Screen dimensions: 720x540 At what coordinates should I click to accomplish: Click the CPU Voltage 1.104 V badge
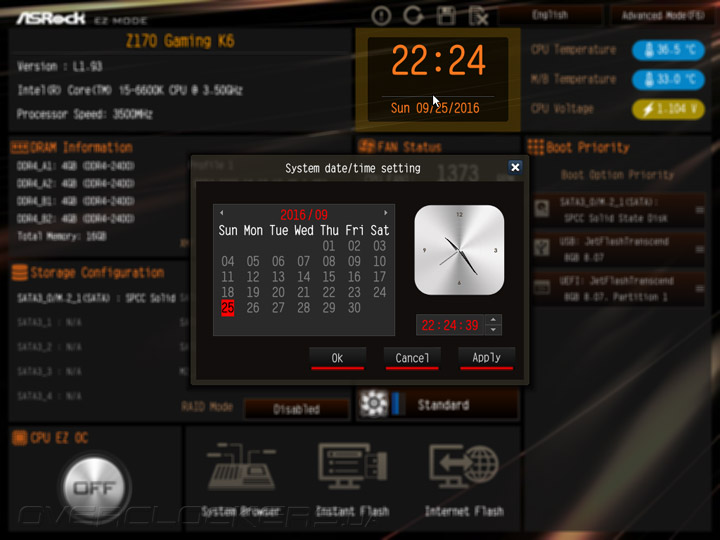coord(669,109)
